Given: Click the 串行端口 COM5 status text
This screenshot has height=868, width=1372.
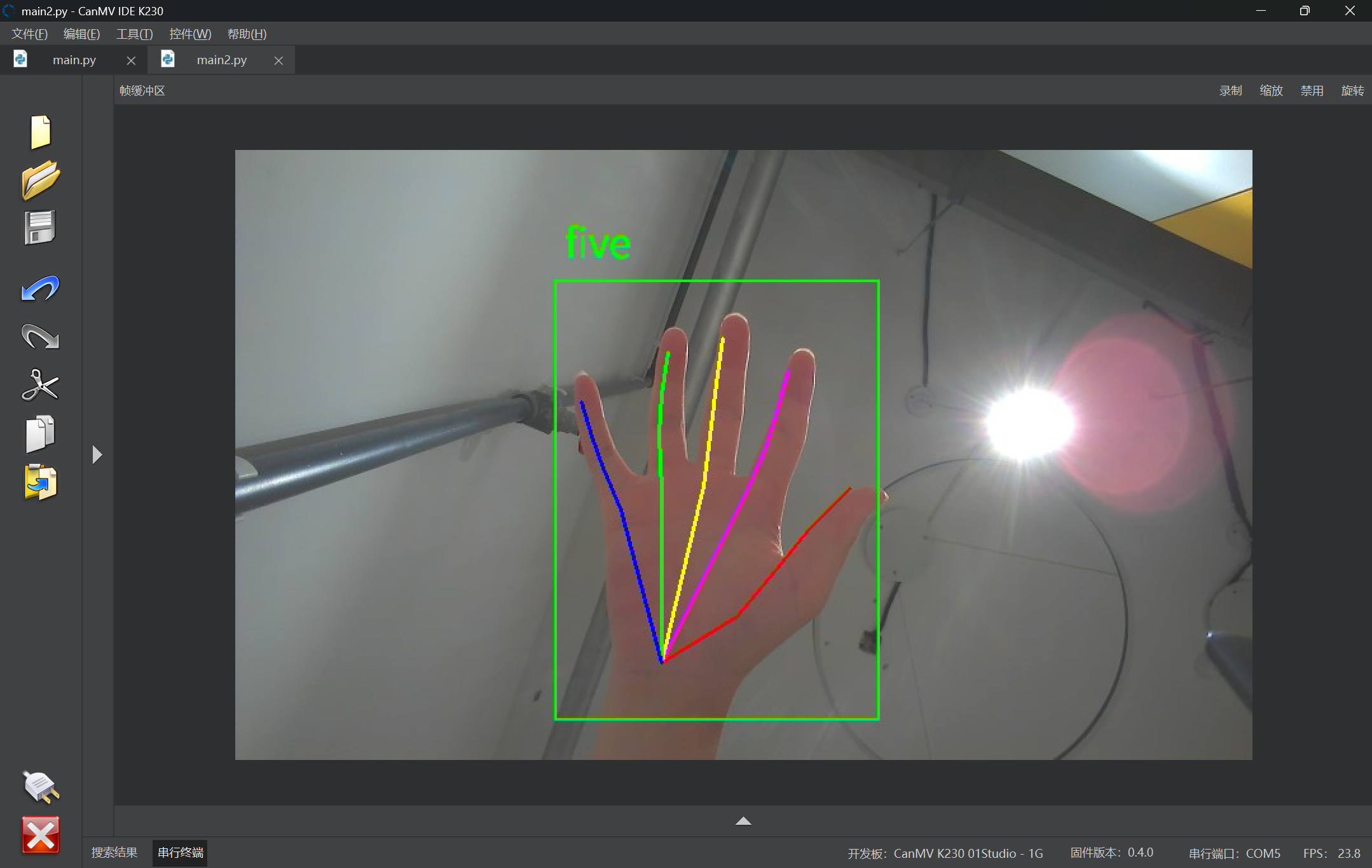Looking at the screenshot, I should (1235, 853).
